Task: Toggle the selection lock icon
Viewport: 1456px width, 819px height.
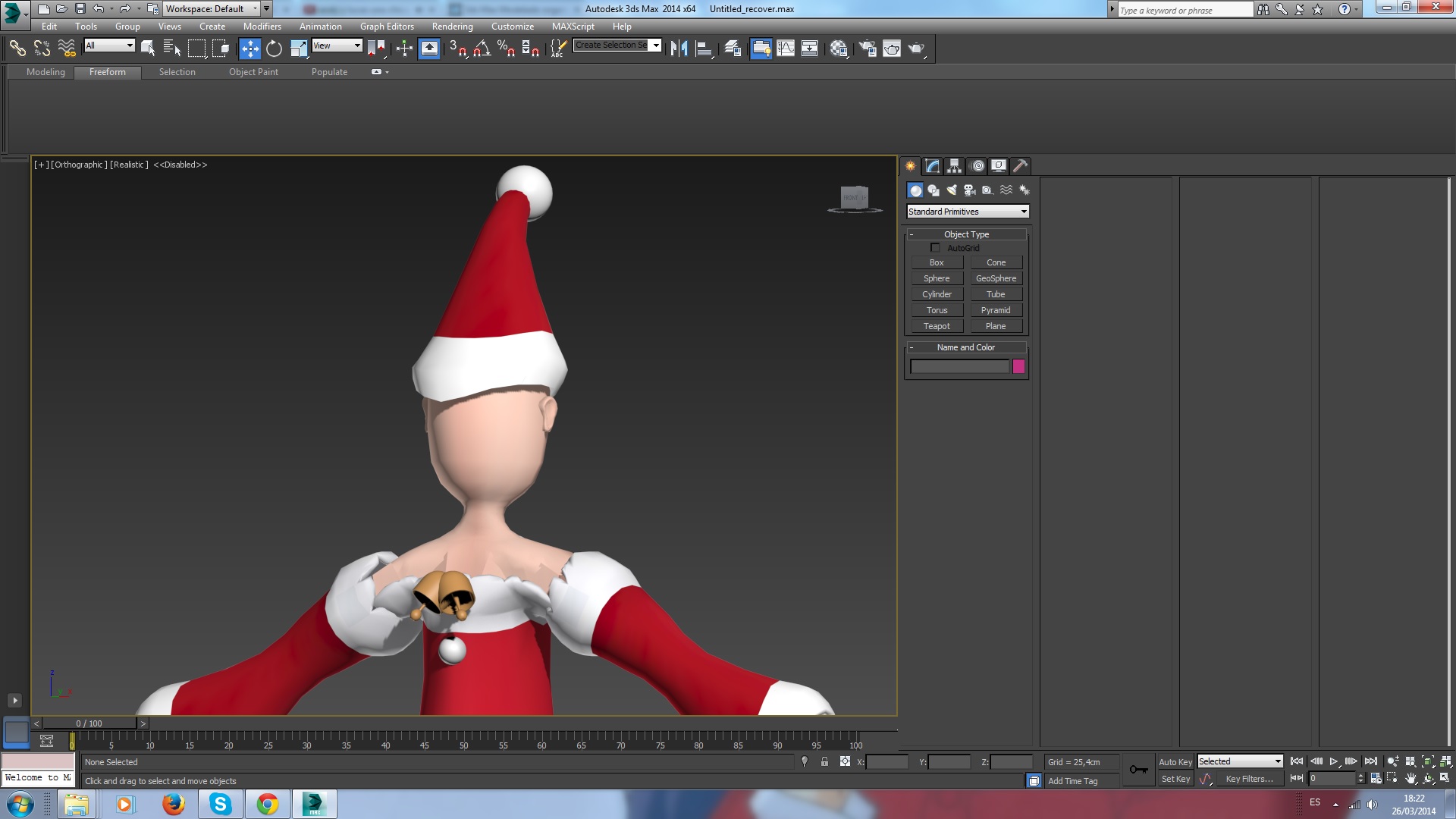Action: pyautogui.click(x=824, y=762)
